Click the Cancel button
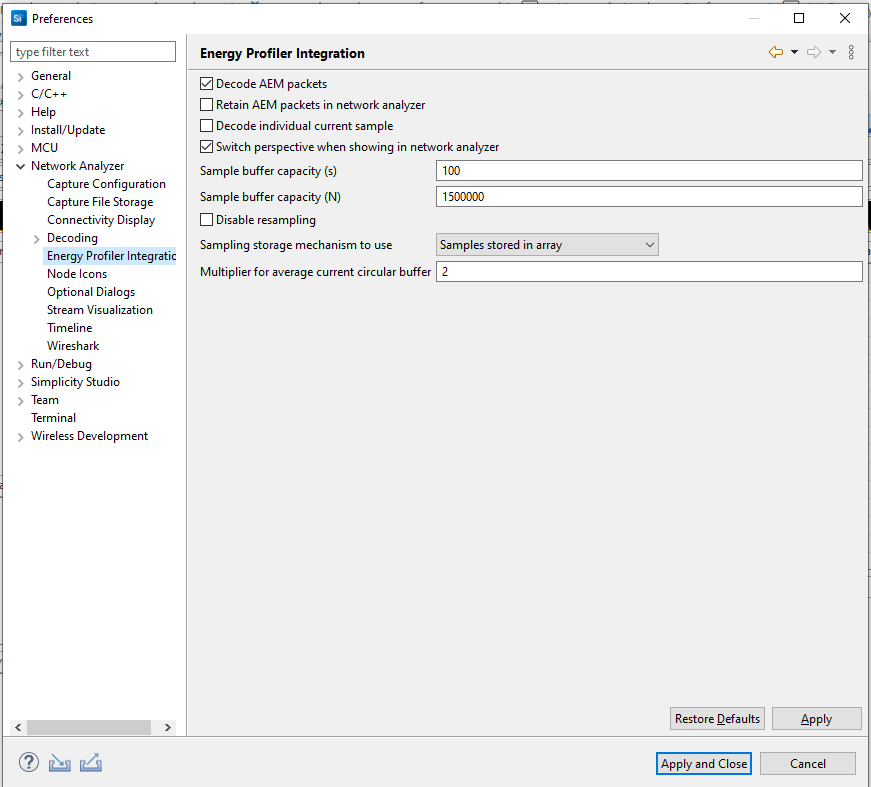The height and width of the screenshot is (787, 871). point(808,764)
